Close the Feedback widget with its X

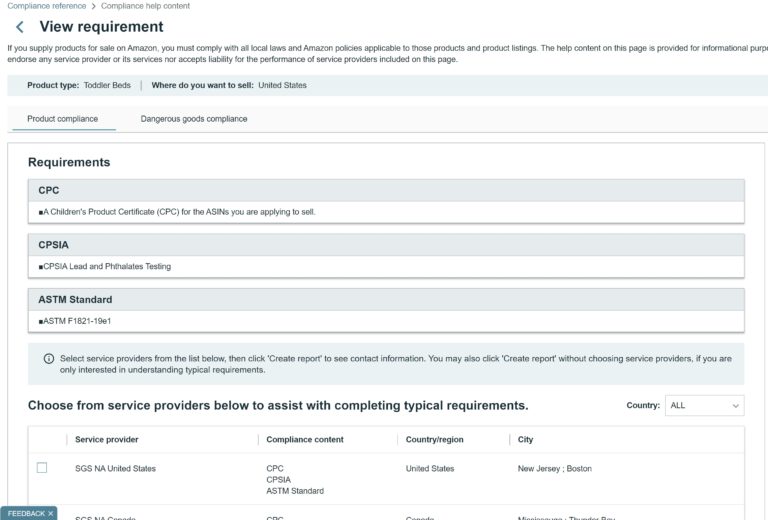tap(51, 513)
